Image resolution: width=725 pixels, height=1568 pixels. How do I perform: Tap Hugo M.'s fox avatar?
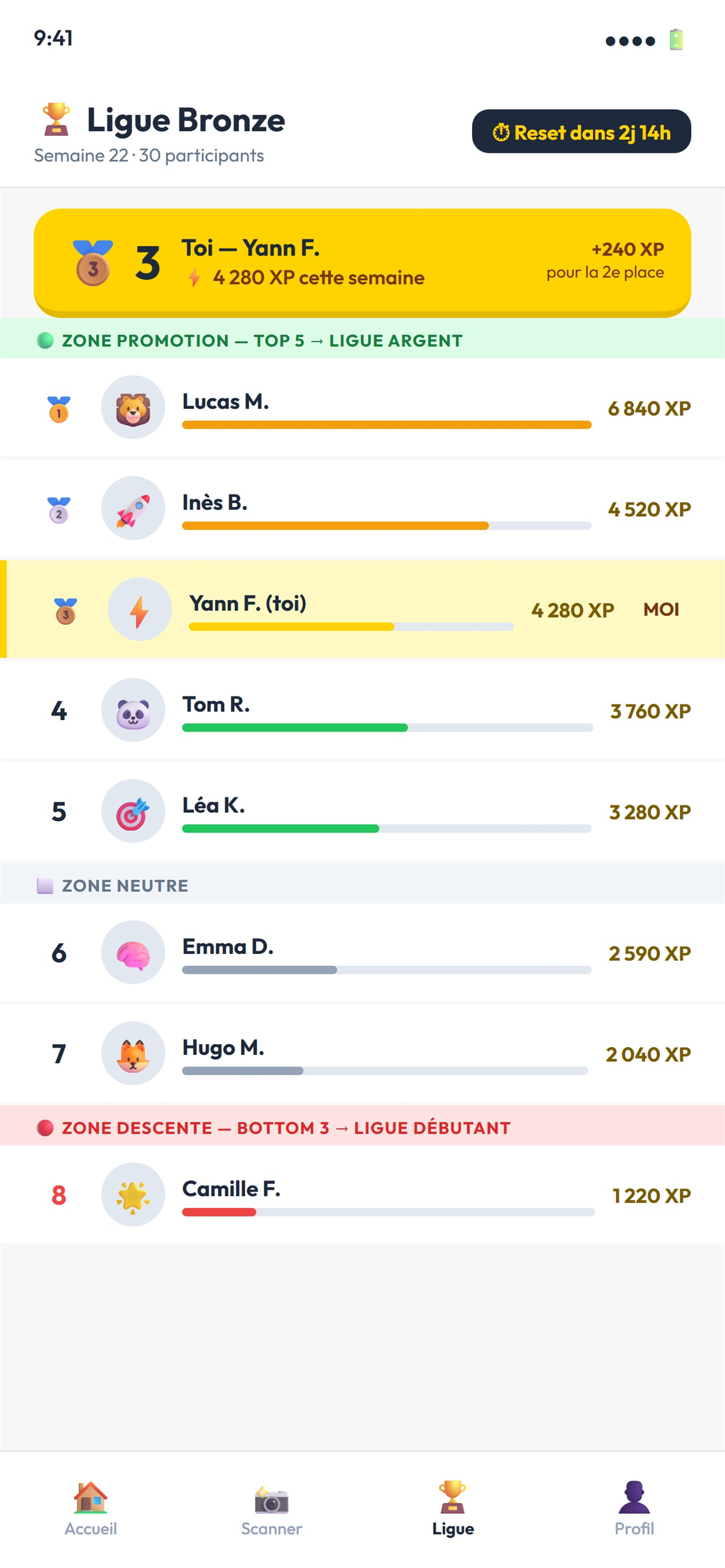[x=133, y=1054]
